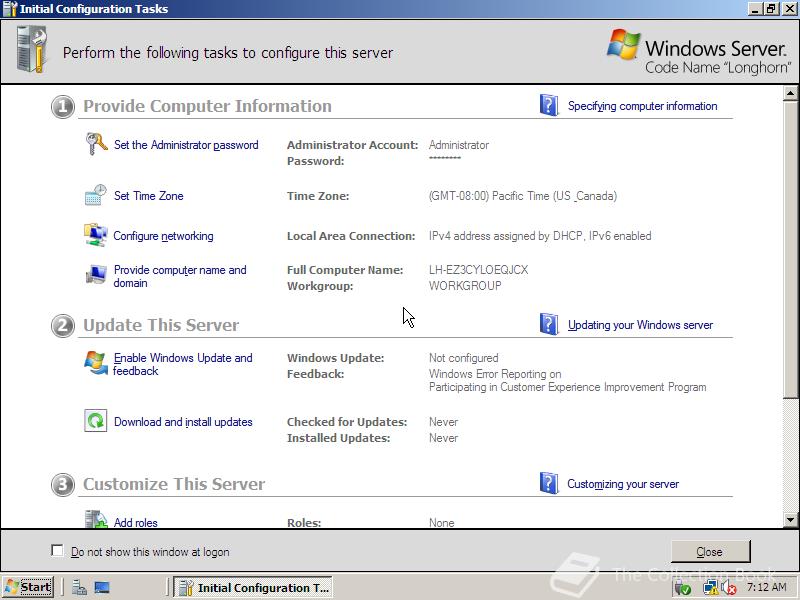The image size is (800, 600).
Task: Click the Provide Computer Information heading
Action: click(x=207, y=106)
